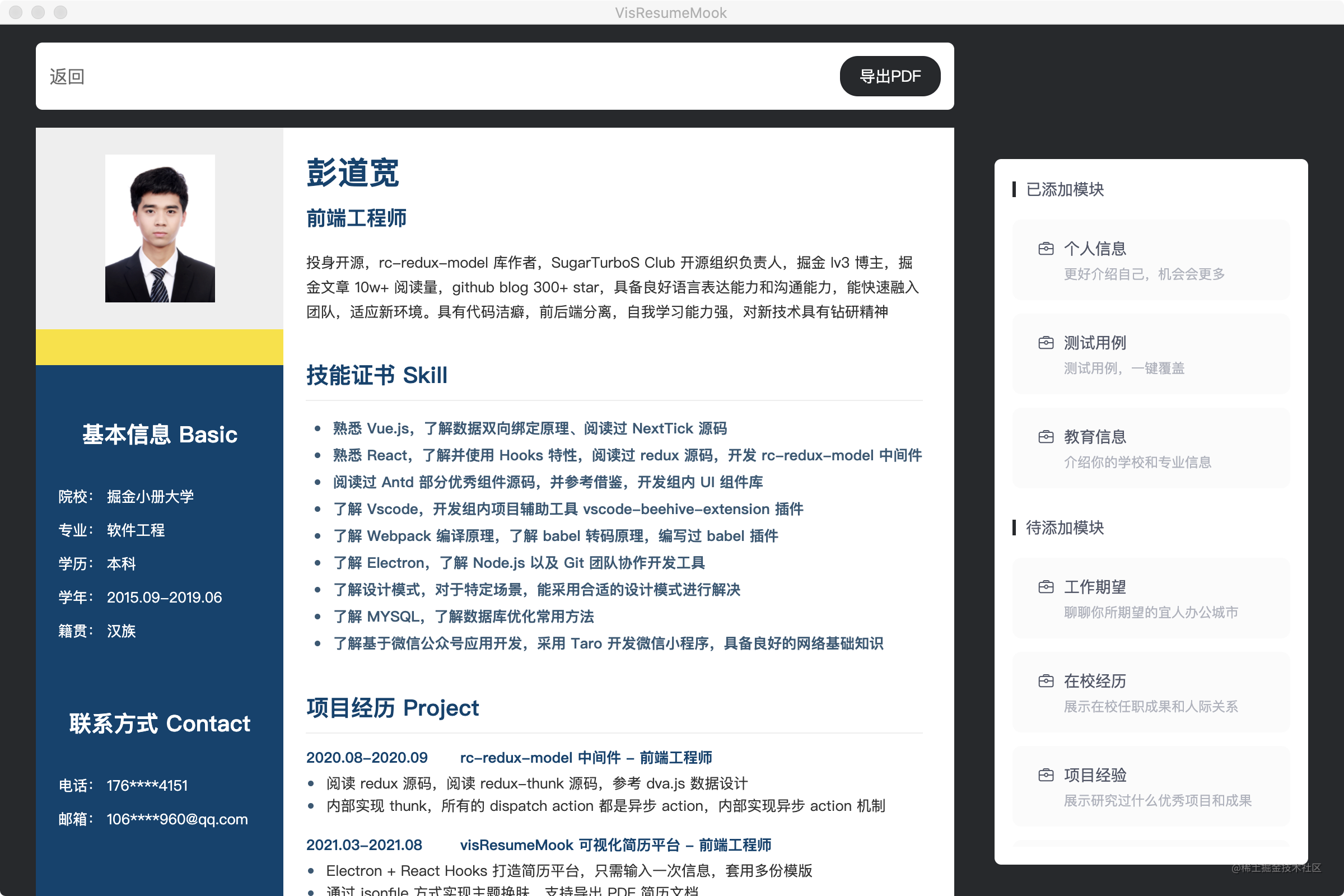Screen dimensions: 1344x896
Task: Click the 返回 back link
Action: 67,77
